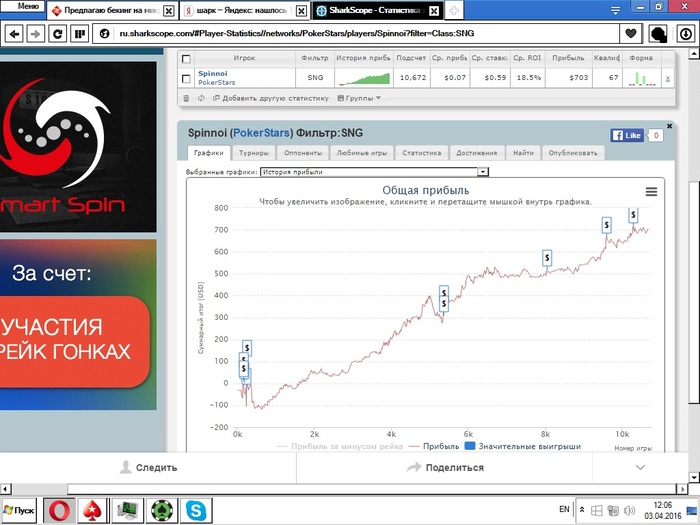Click the globe icon in the address bar
This screenshot has height=525, width=700.
104,34
